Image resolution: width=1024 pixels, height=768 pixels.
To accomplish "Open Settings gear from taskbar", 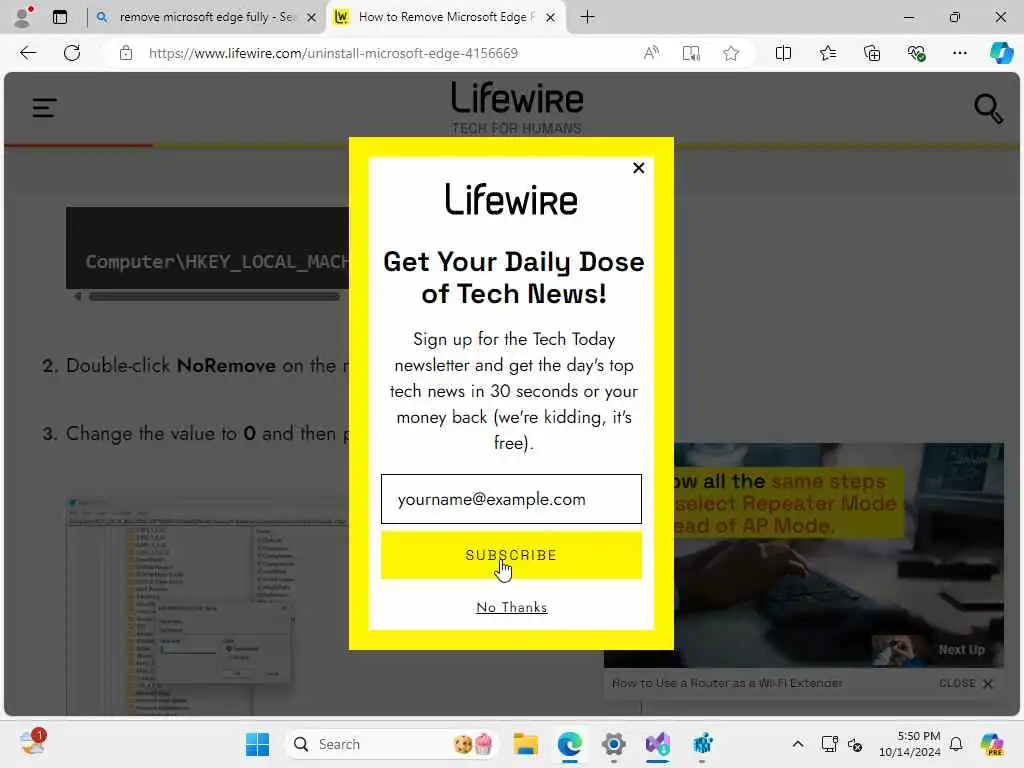I will [x=614, y=744].
